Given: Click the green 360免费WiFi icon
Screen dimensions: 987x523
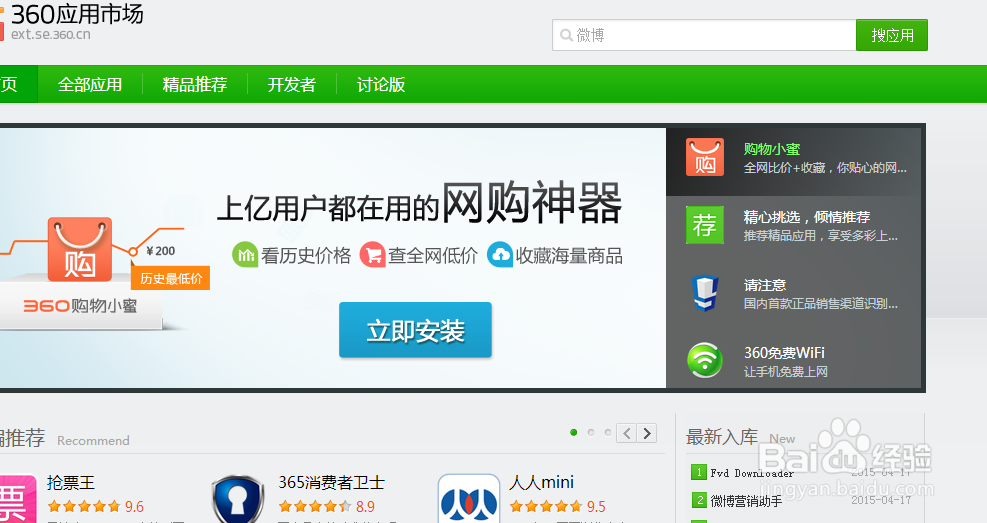Looking at the screenshot, I should coord(704,360).
